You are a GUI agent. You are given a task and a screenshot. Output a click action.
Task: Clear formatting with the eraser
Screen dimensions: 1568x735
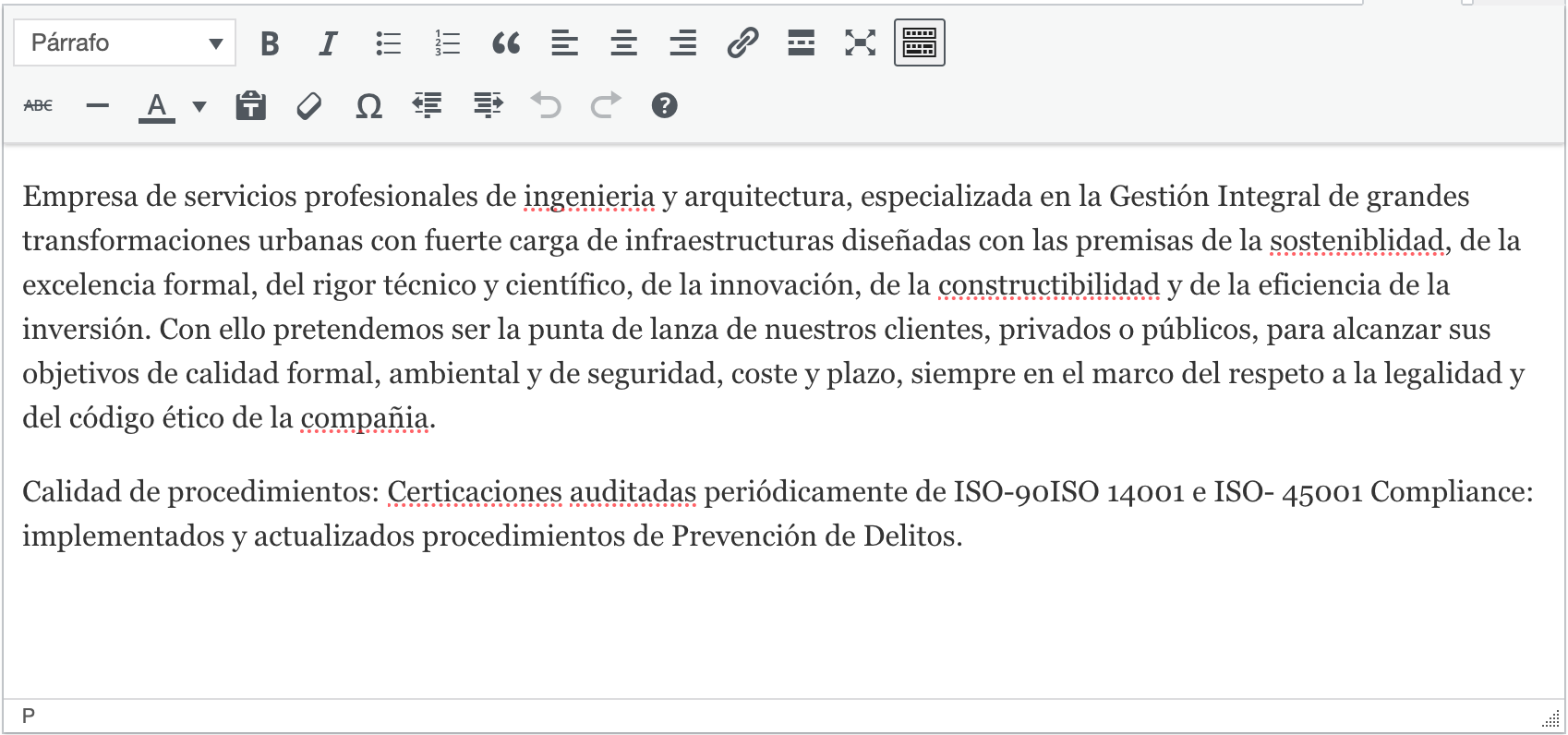309,105
